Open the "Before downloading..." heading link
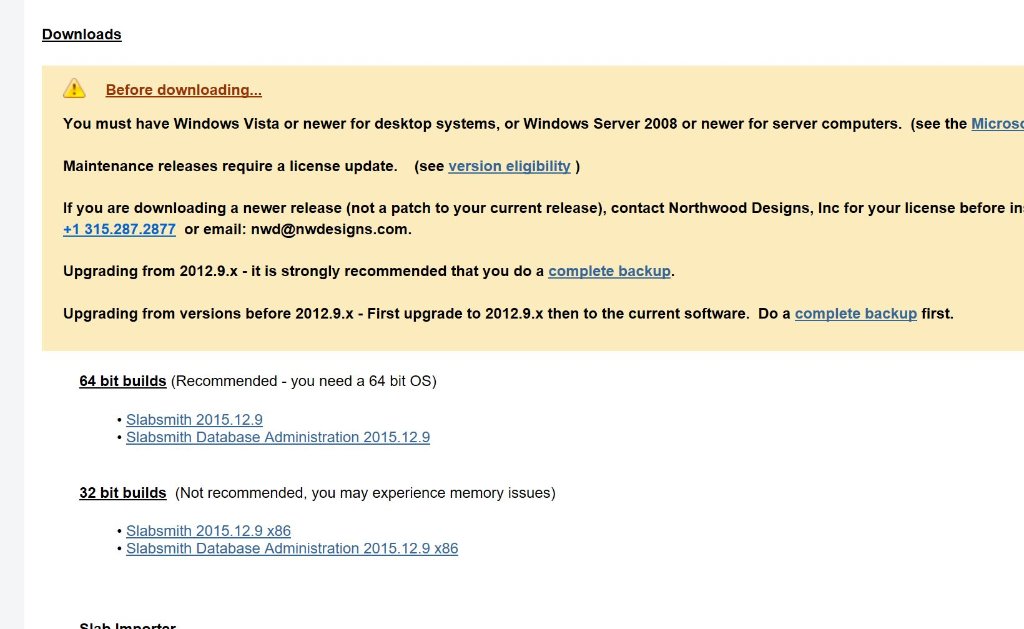1024x629 pixels. point(184,90)
